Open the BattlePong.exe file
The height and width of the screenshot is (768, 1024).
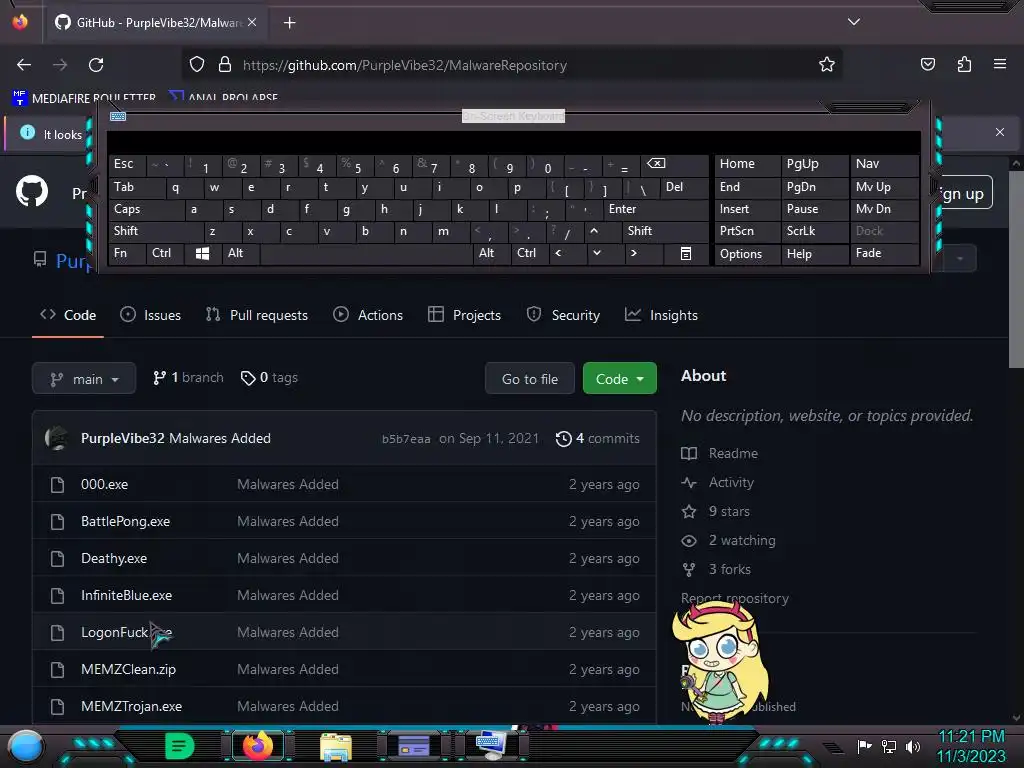pos(125,521)
